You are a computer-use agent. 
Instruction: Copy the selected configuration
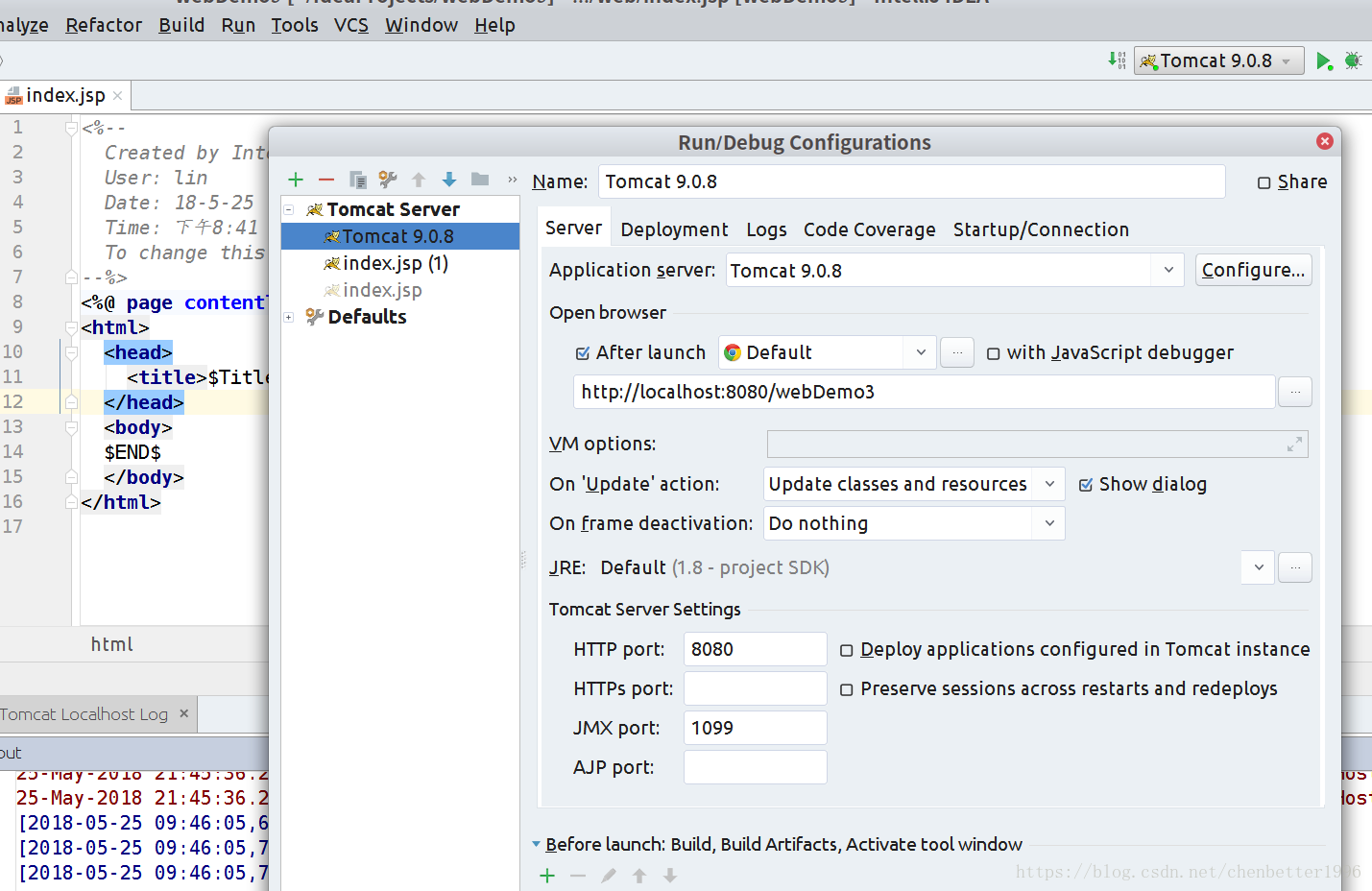tap(358, 180)
